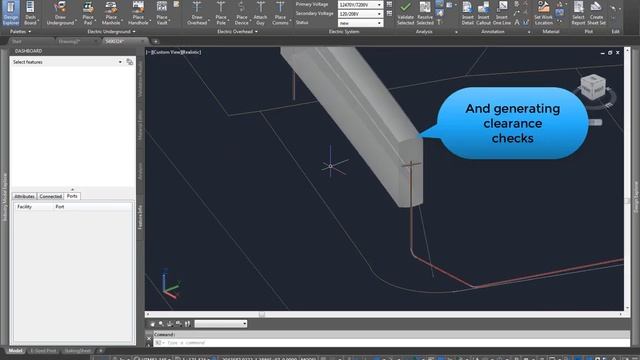Click the settings icon beside Primary Voltage dropdown
Image resolution: width=640 pixels, height=360 pixels.
coord(389,4)
